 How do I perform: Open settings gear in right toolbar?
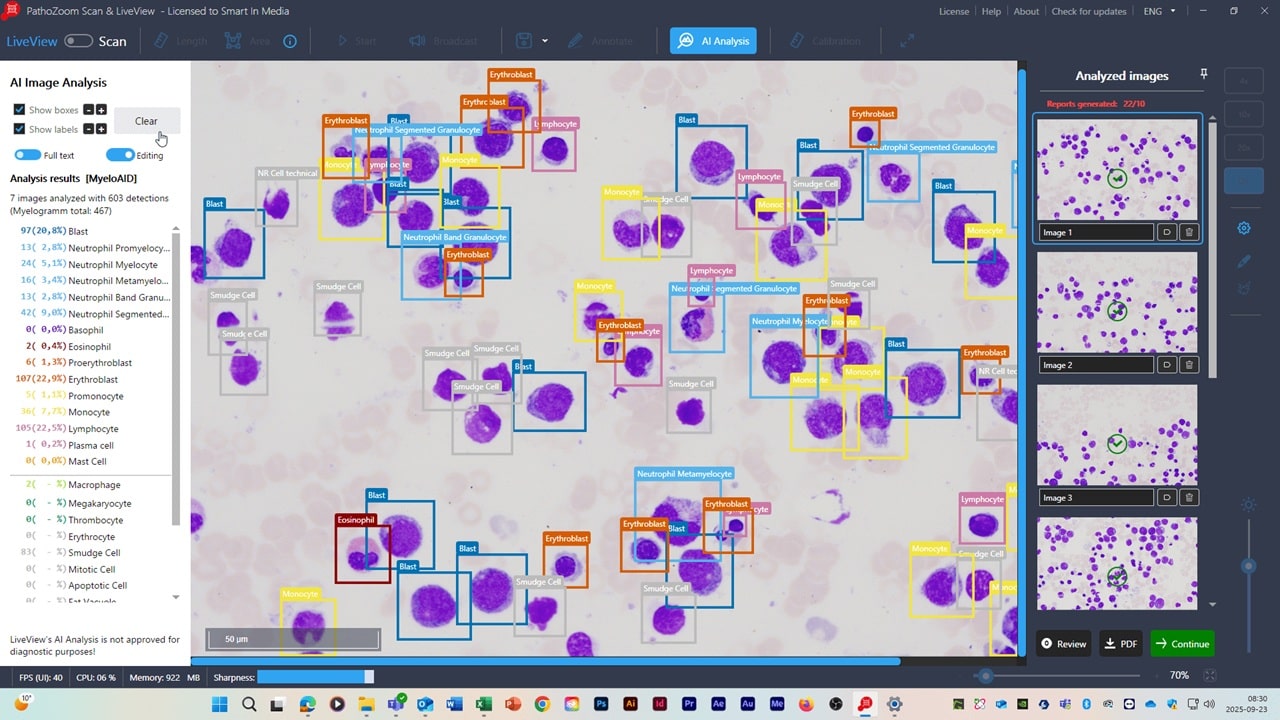1244,228
